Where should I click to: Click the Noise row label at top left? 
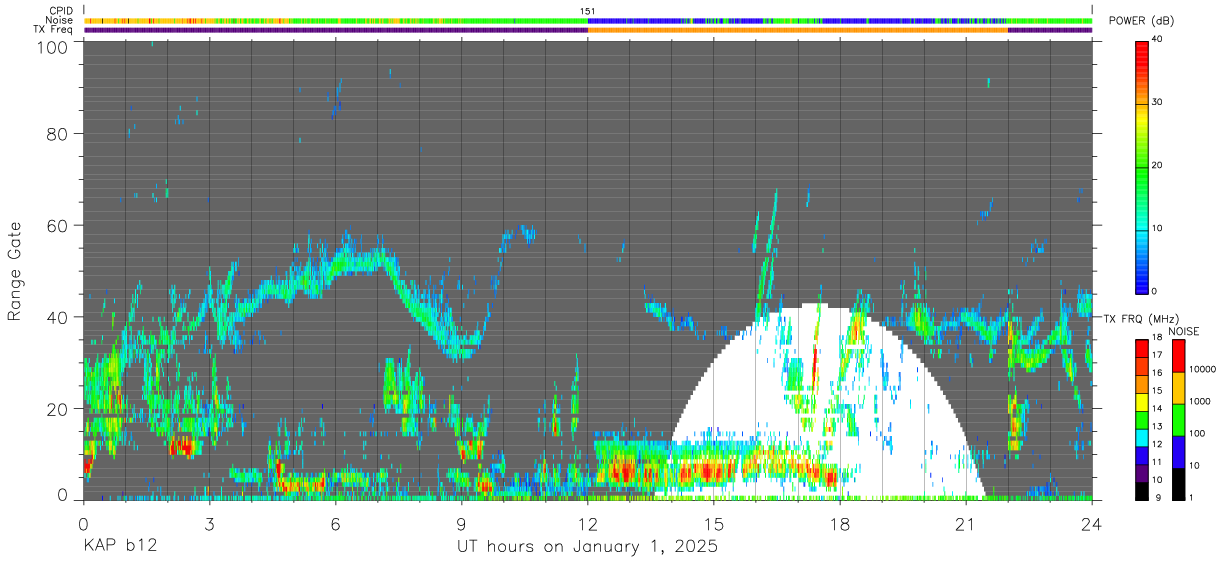click(x=60, y=20)
